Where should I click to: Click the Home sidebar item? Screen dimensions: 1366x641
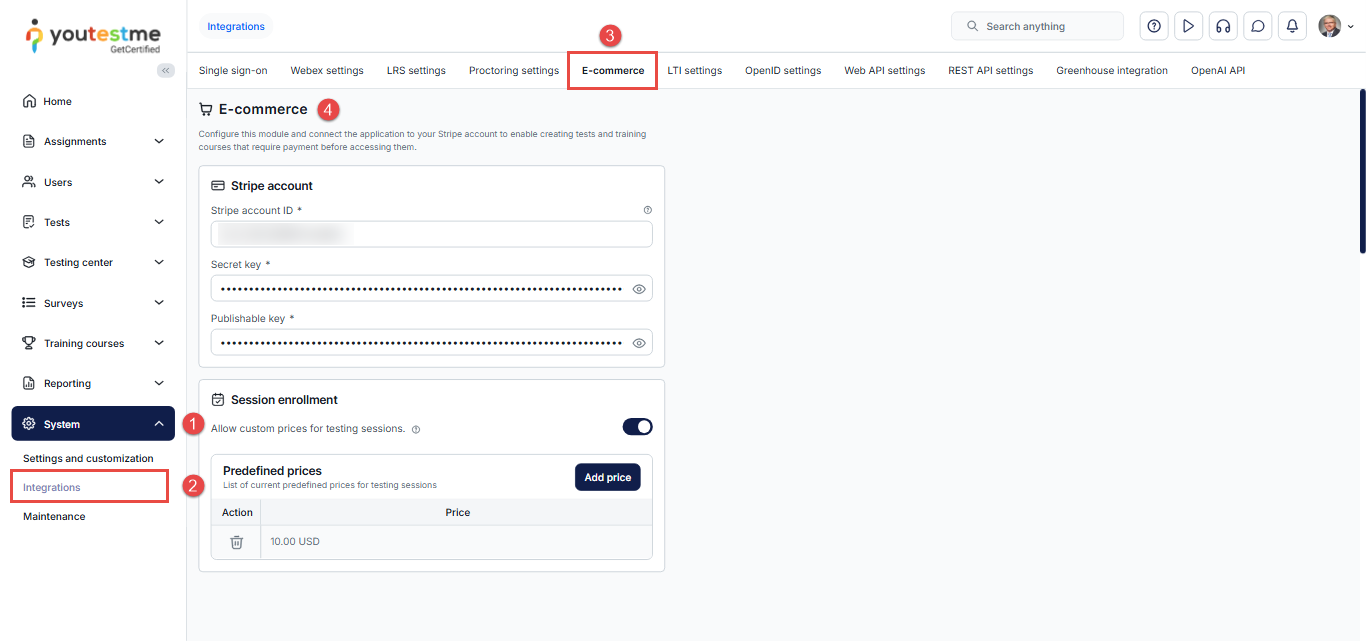[x=93, y=101]
